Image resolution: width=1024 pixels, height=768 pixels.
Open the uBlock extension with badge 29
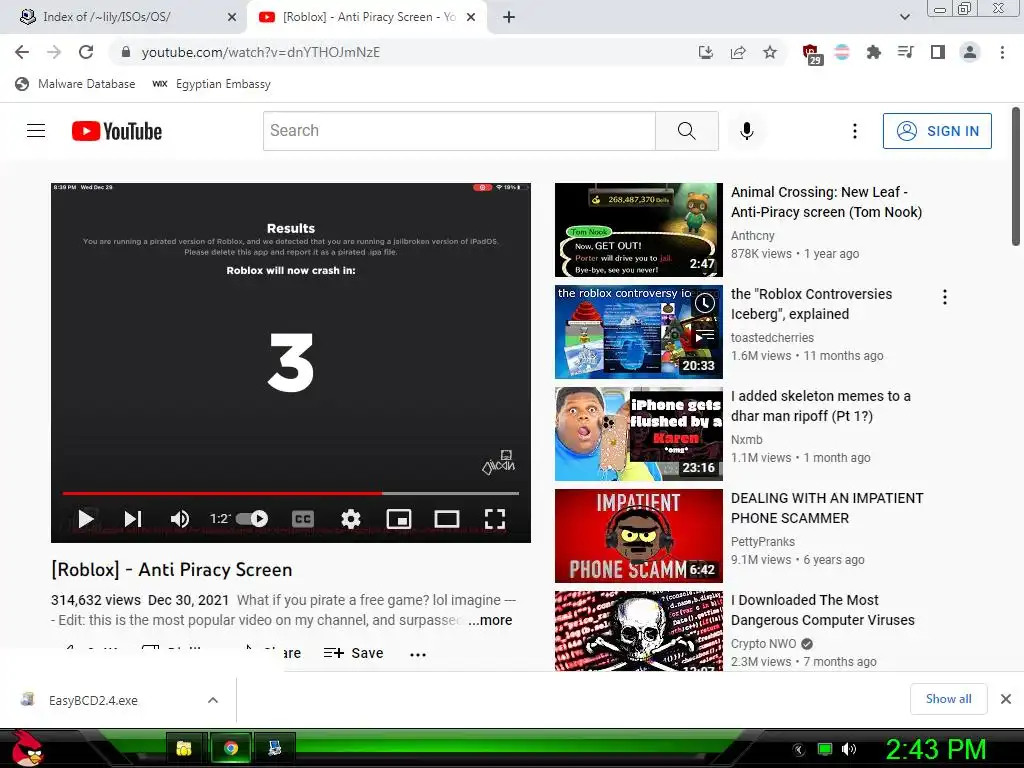(x=811, y=54)
